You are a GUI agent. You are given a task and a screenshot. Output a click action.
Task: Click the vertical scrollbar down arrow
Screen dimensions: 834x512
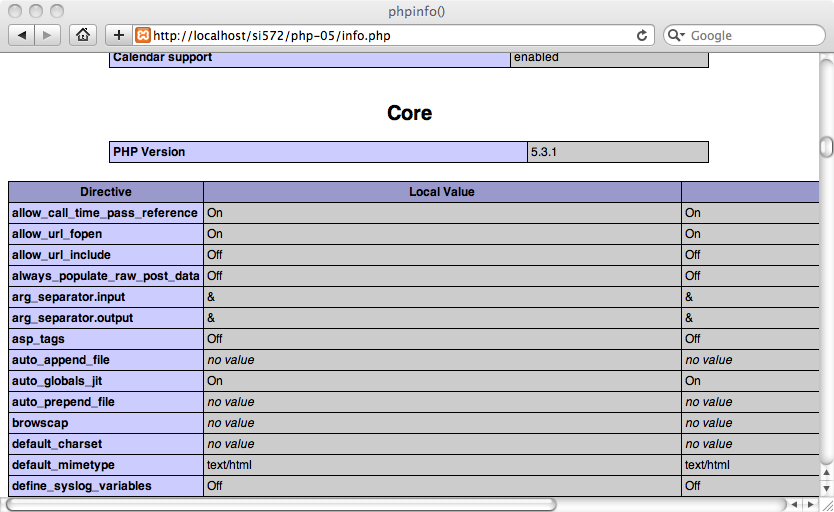(827, 488)
